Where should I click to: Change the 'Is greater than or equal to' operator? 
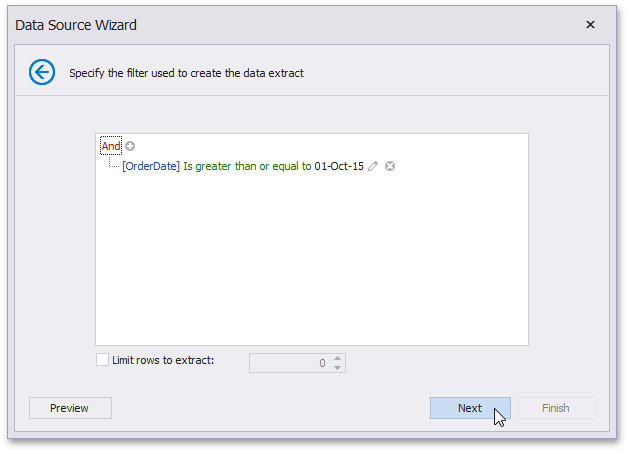(247, 166)
